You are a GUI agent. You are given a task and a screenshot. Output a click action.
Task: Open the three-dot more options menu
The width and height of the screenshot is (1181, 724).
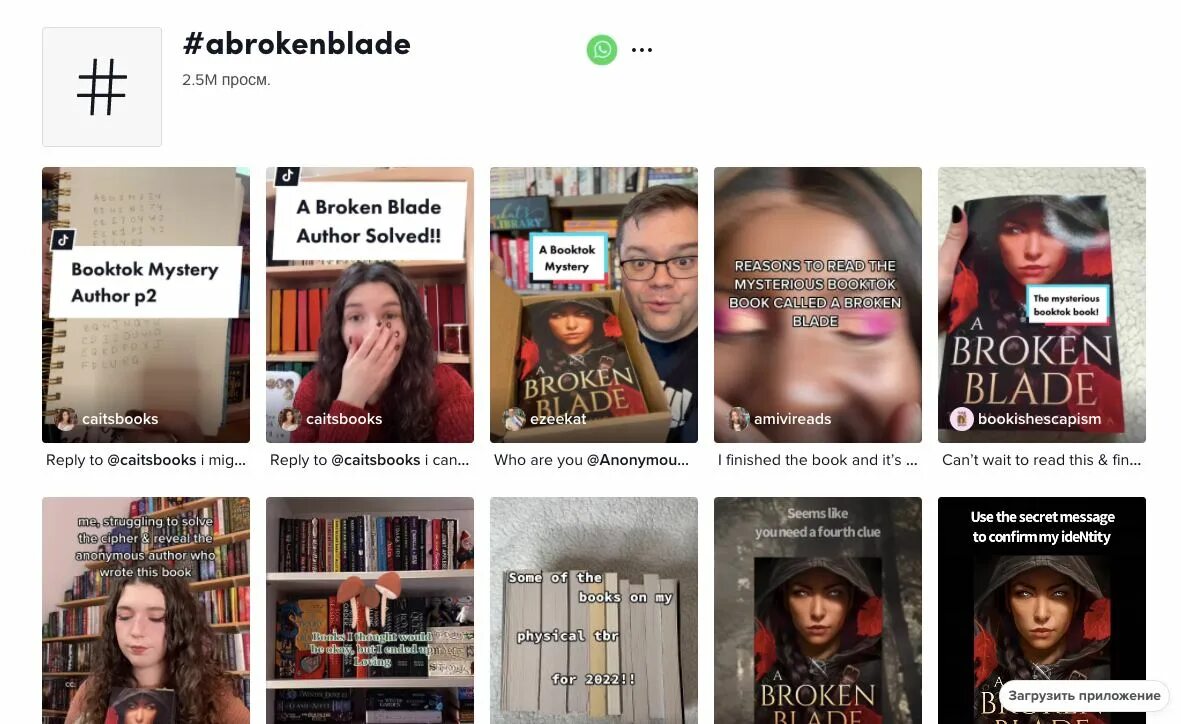point(642,50)
